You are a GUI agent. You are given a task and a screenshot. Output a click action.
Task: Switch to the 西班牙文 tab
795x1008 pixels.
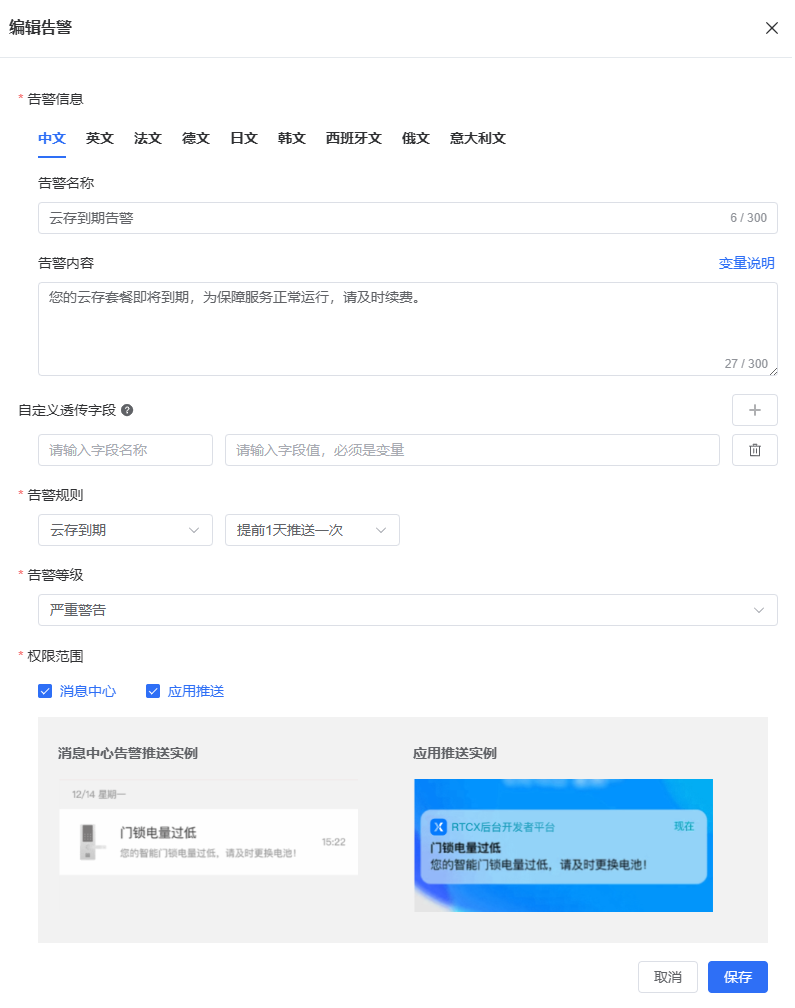(x=354, y=138)
